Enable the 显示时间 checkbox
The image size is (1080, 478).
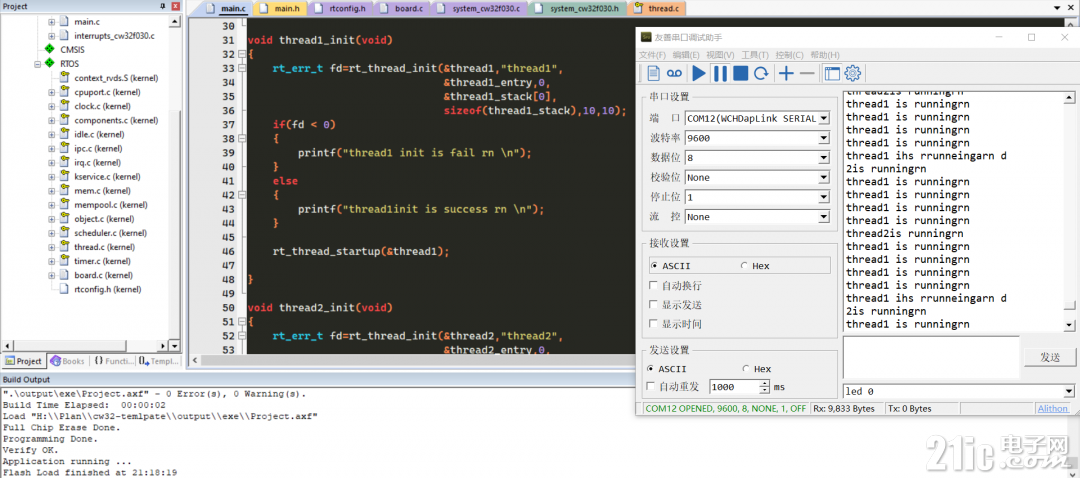(654, 324)
